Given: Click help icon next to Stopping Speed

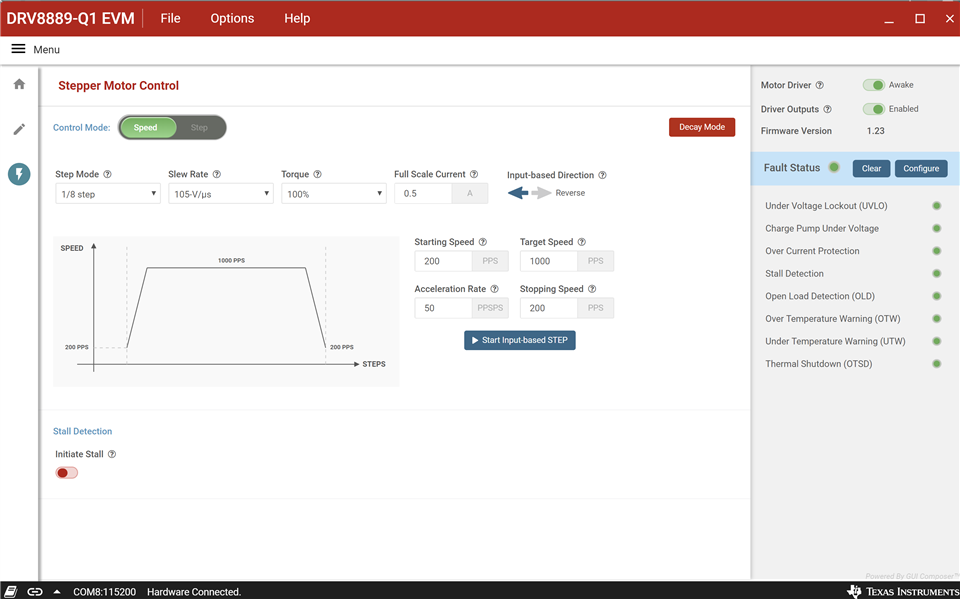Looking at the screenshot, I should coord(591,289).
